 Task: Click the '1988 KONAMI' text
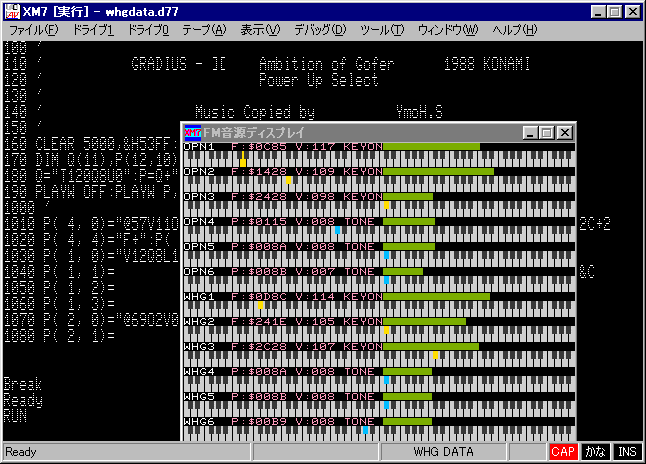click(x=487, y=64)
